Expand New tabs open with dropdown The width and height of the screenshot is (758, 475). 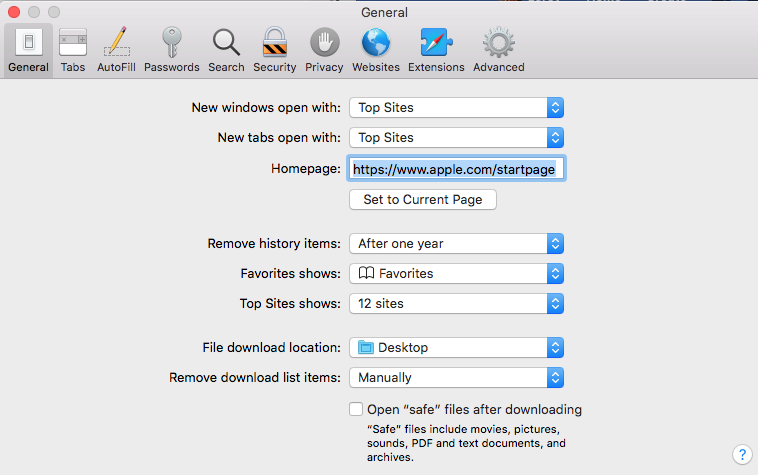point(456,138)
